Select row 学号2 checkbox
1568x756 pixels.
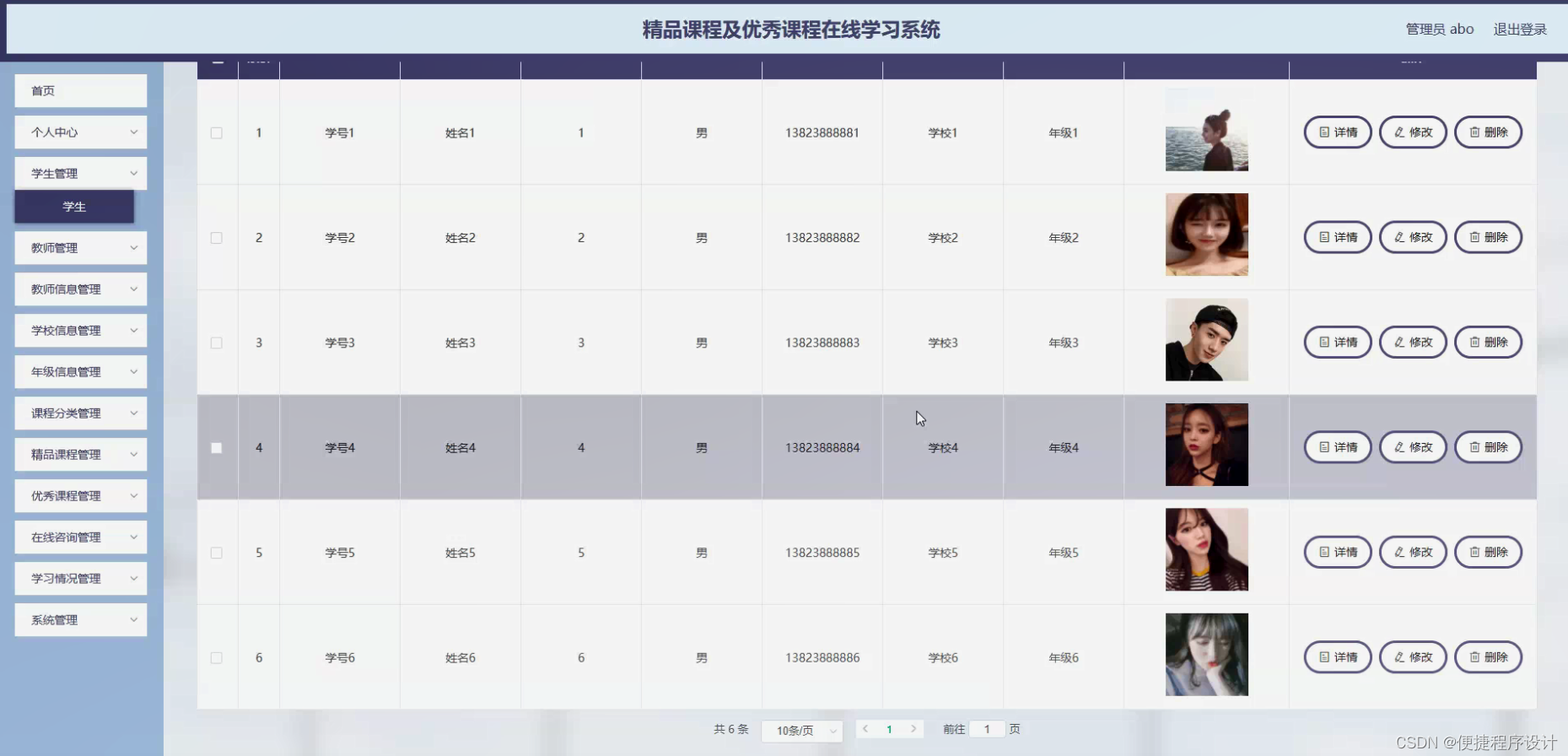[x=217, y=238]
